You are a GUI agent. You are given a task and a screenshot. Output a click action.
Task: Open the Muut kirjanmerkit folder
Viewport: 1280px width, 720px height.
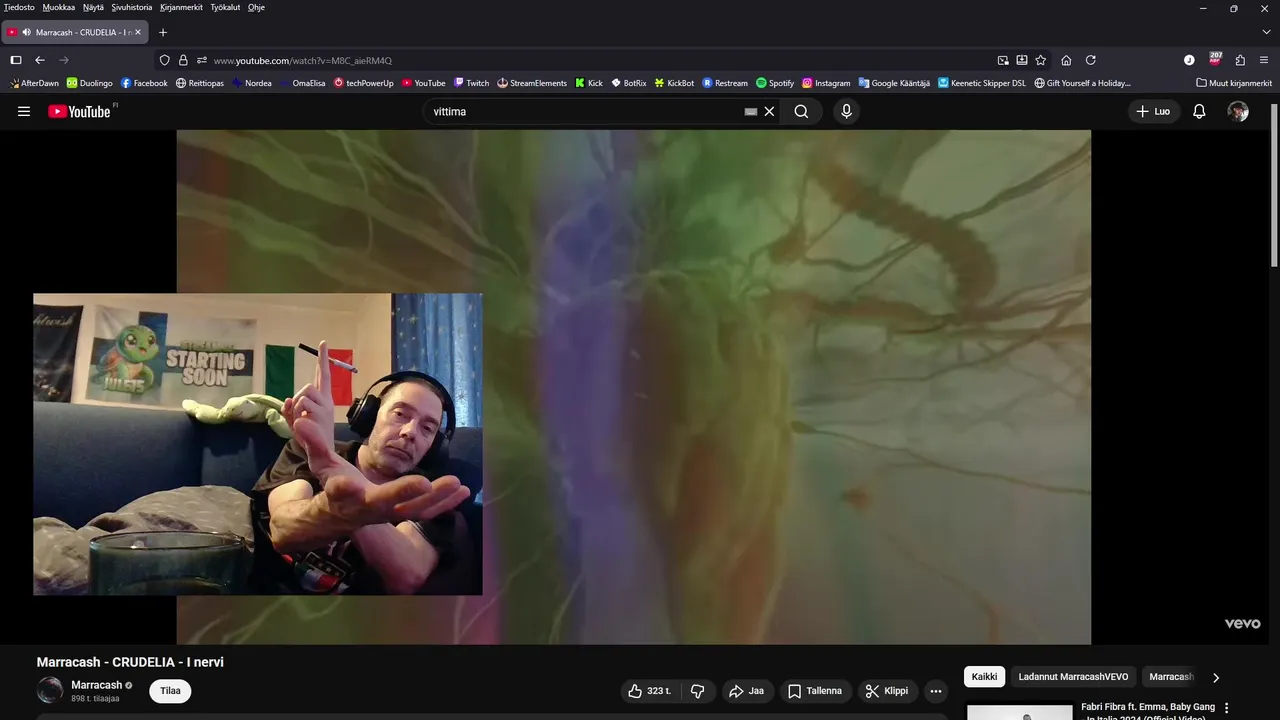(1234, 83)
